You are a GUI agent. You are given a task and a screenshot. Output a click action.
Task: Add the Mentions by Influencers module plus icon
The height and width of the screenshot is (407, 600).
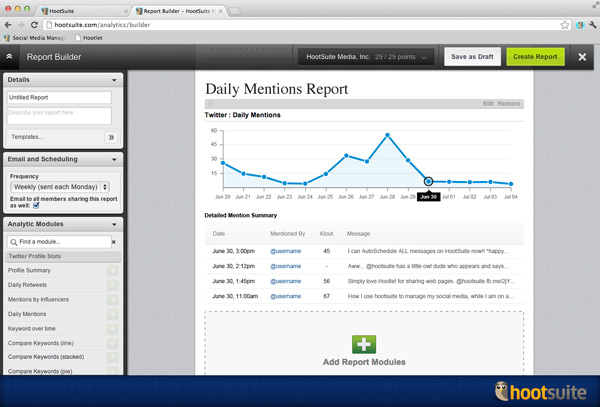tap(112, 300)
